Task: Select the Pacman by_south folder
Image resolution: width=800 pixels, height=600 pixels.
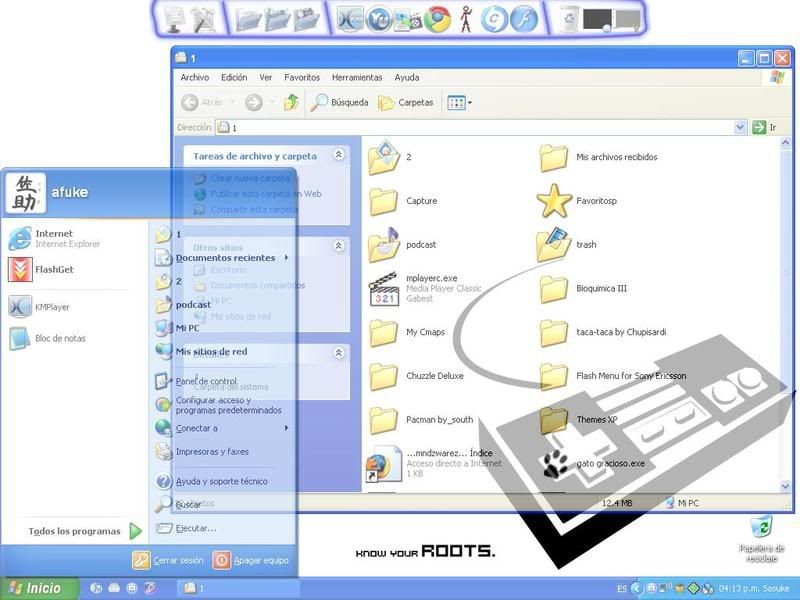Action: [x=421, y=420]
